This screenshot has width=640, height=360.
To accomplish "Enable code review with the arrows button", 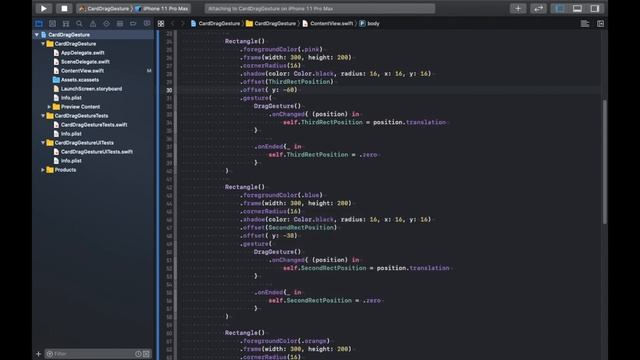I will click(538, 9).
